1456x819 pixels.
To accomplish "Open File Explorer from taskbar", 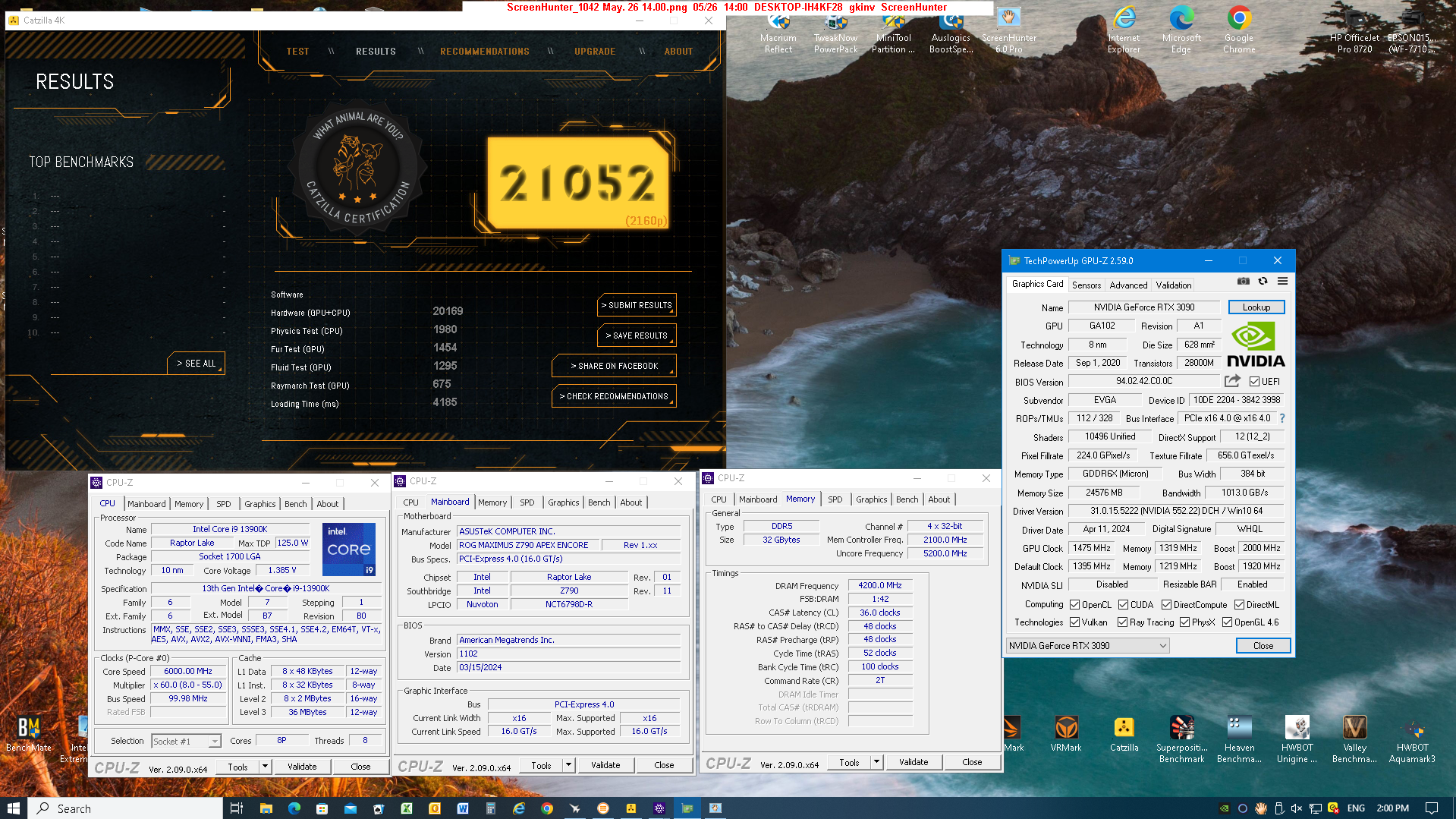I will (266, 808).
